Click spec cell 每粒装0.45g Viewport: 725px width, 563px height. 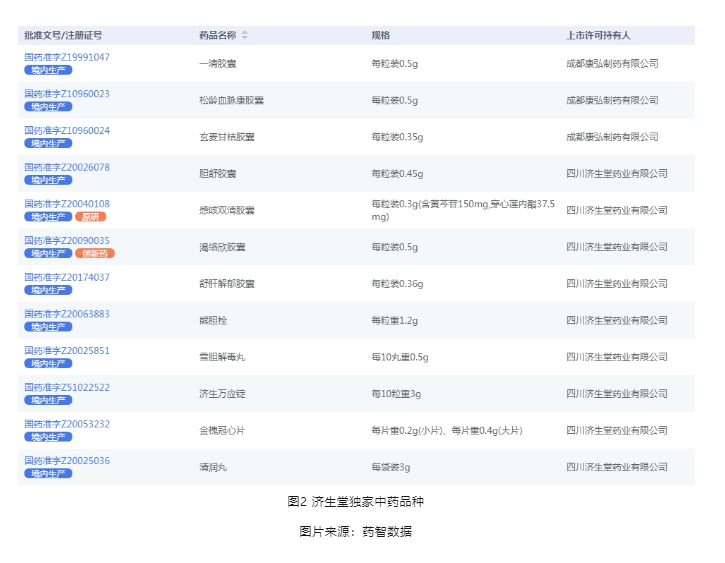tap(398, 174)
